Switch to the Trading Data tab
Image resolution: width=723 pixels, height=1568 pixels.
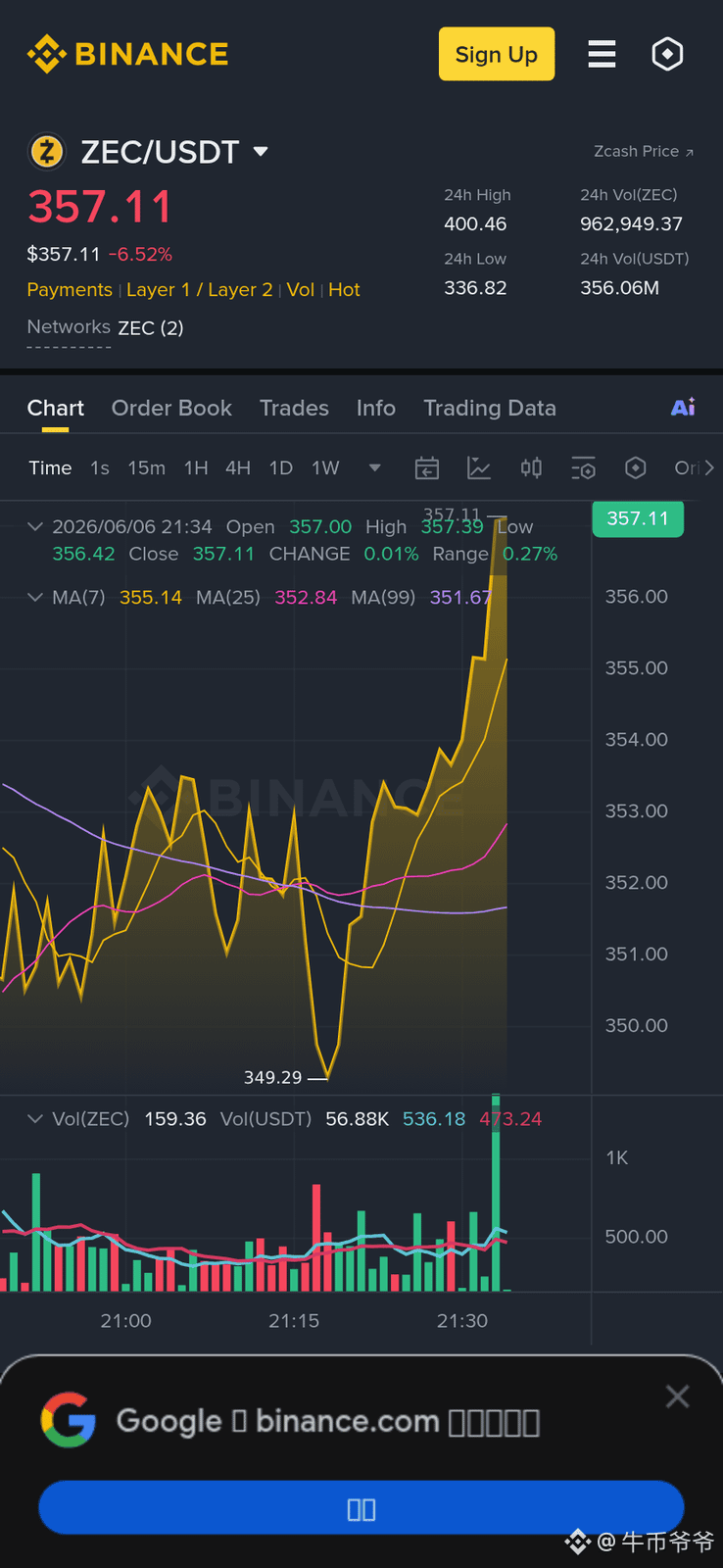(x=490, y=408)
